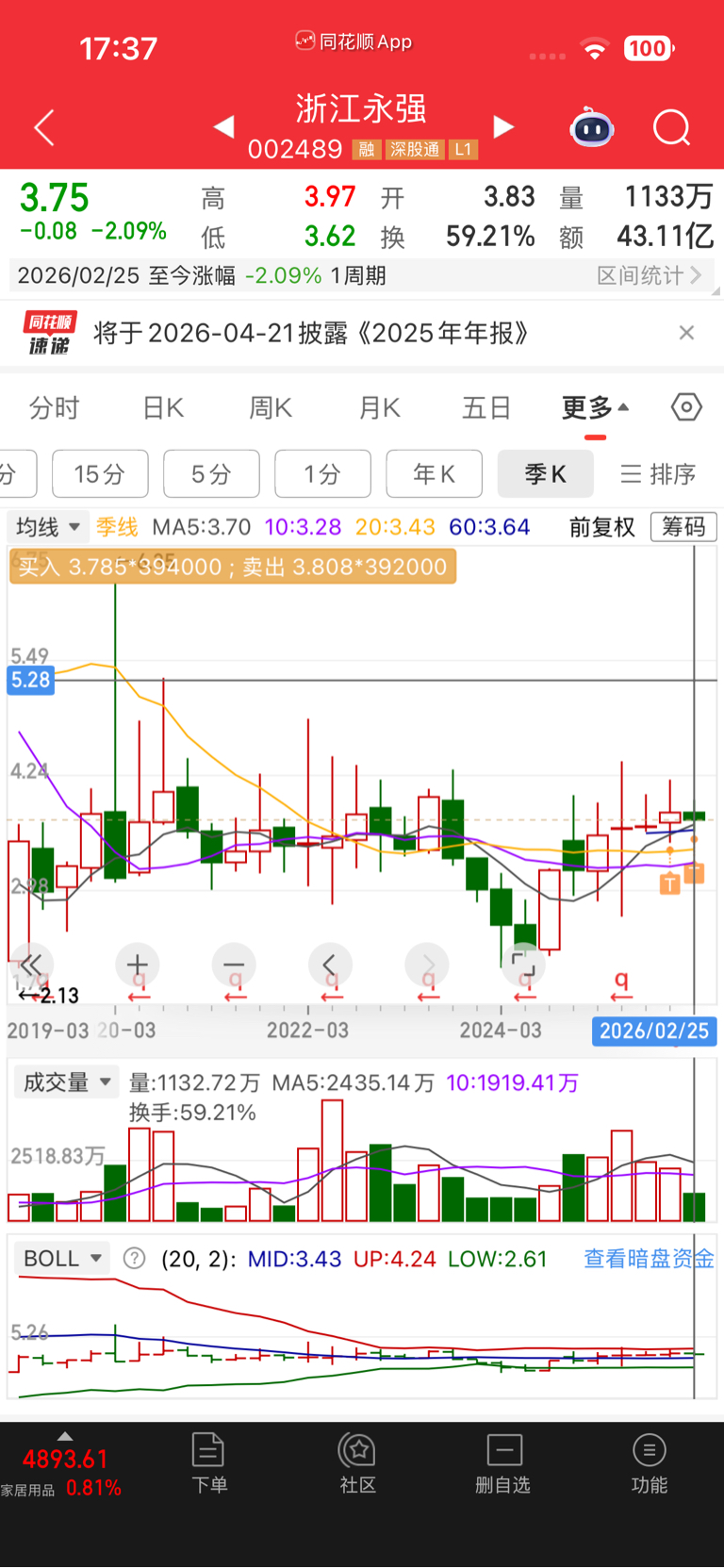724x1568 pixels.
Task: Tap the back arrow in header
Action: point(44,127)
